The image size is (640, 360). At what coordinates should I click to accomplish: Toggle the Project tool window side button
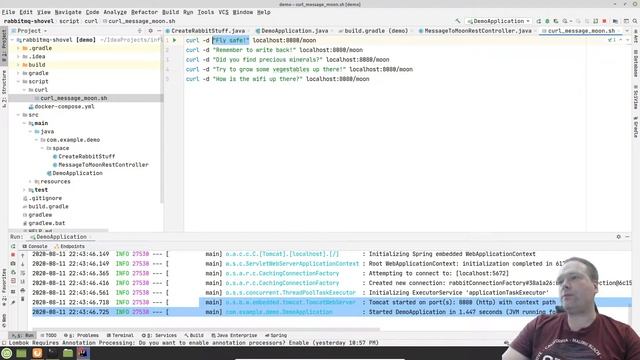coord(4,45)
